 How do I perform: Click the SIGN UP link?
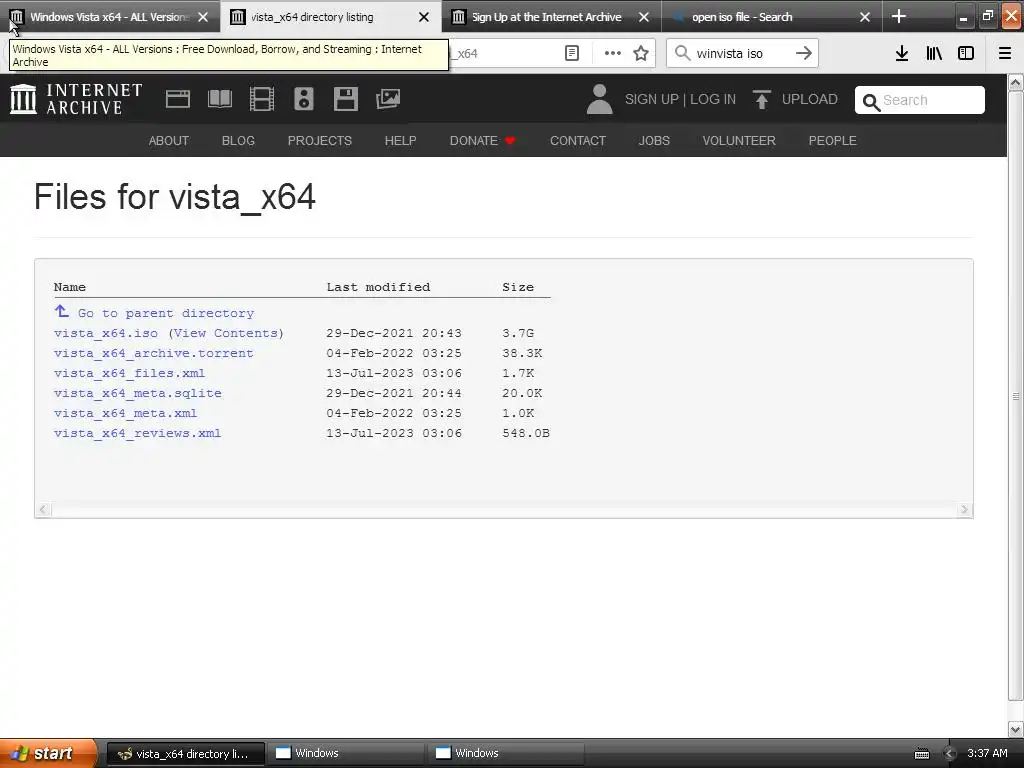tap(652, 99)
